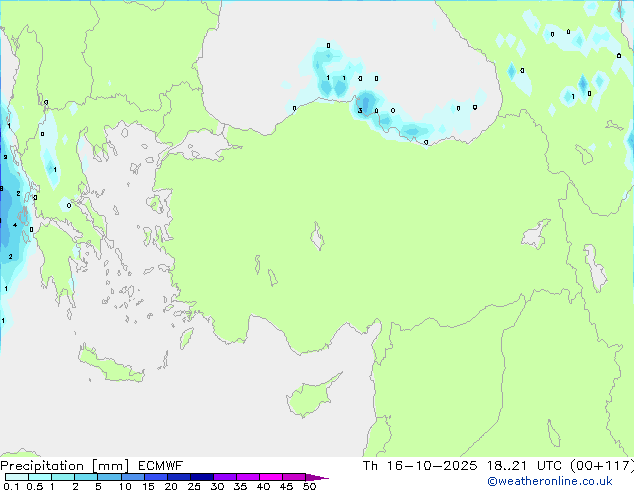Click the legend label '50'
This screenshot has width=634, height=490.
point(309,486)
